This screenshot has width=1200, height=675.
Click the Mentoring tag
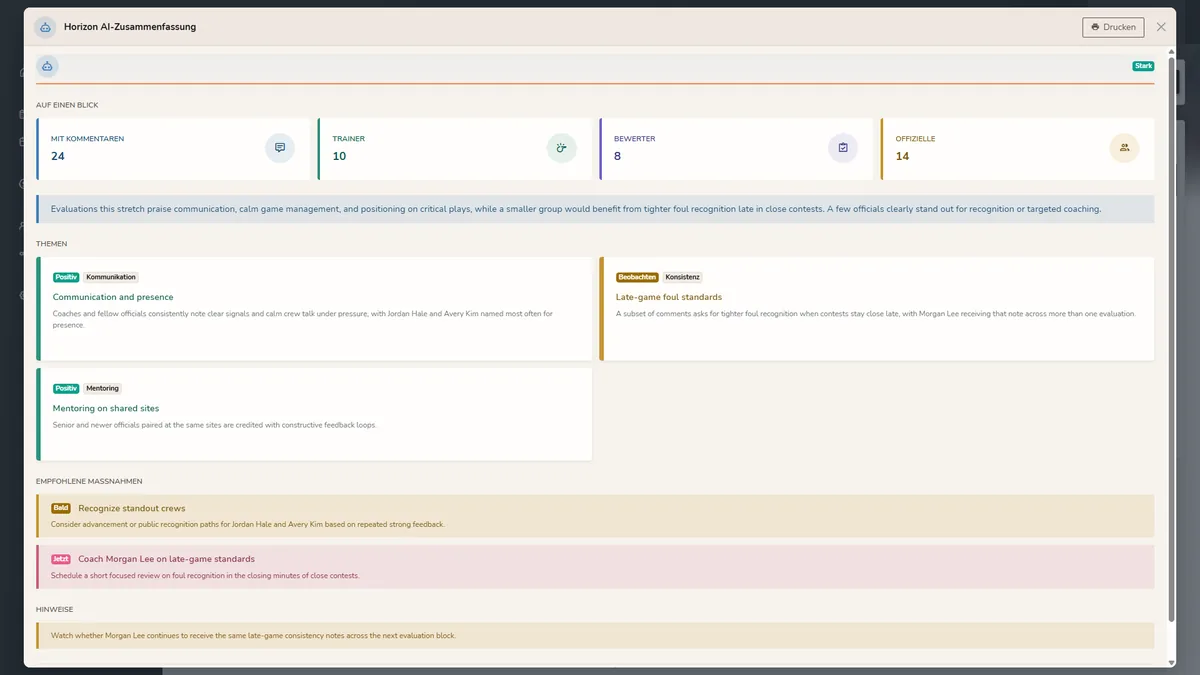[102, 388]
